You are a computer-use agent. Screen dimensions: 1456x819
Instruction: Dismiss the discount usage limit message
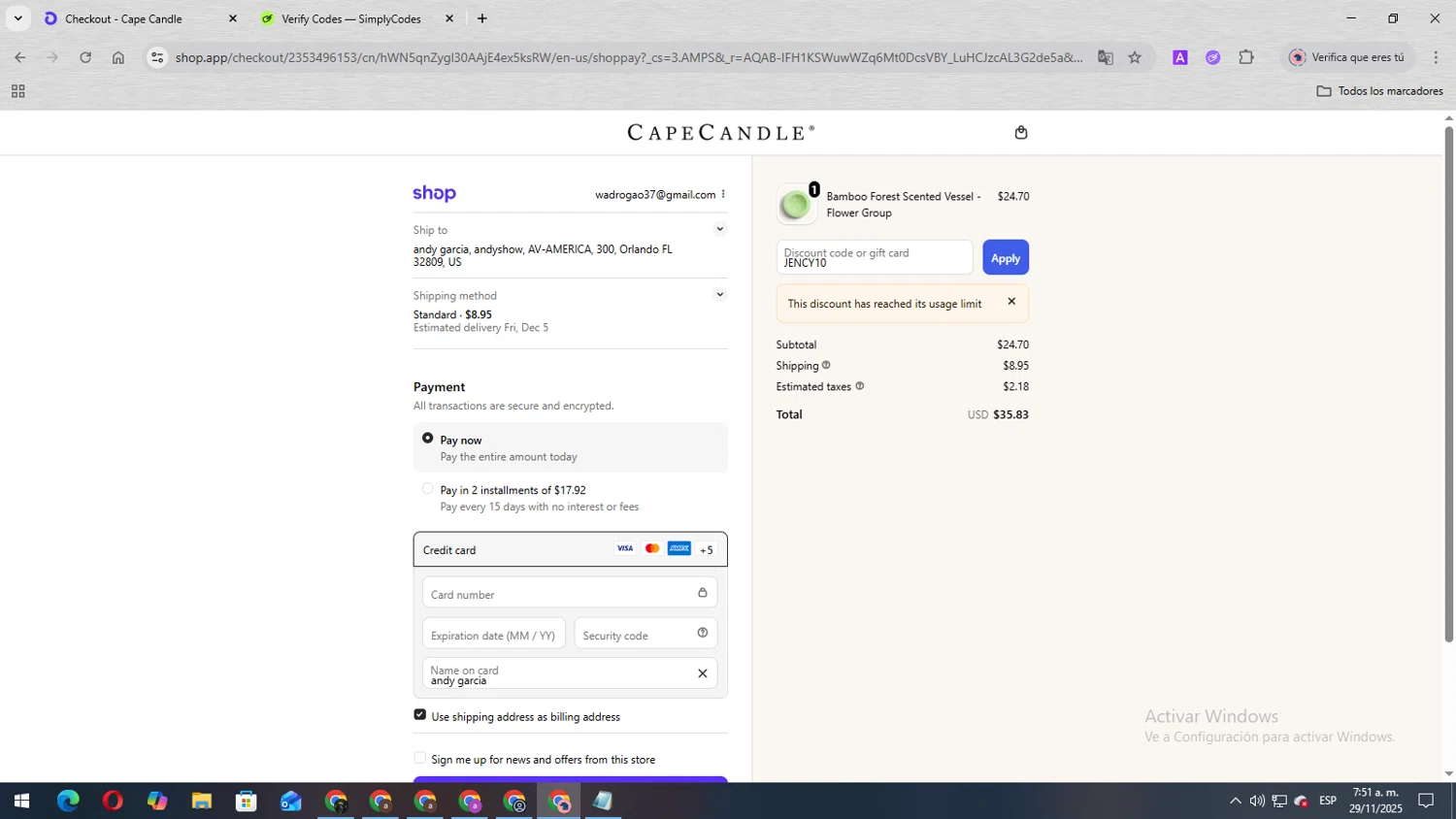pyautogui.click(x=1011, y=302)
